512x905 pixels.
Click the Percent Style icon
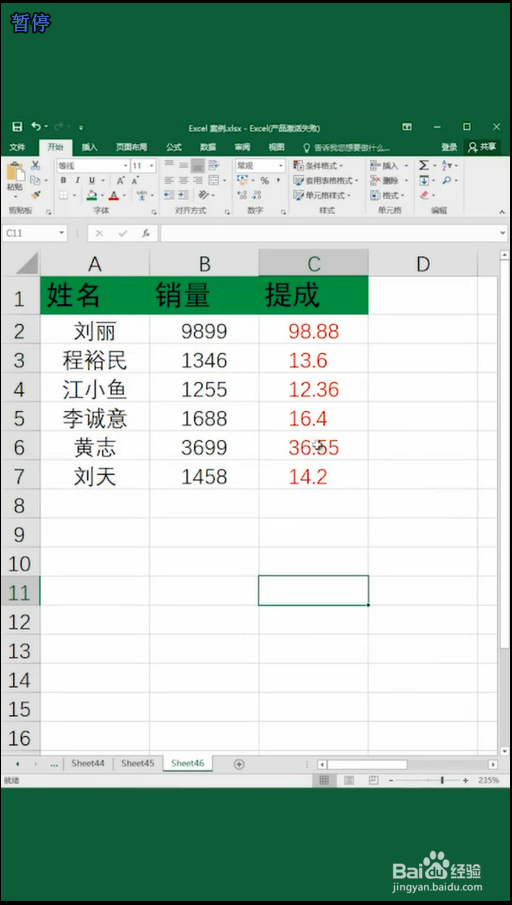coord(264,181)
